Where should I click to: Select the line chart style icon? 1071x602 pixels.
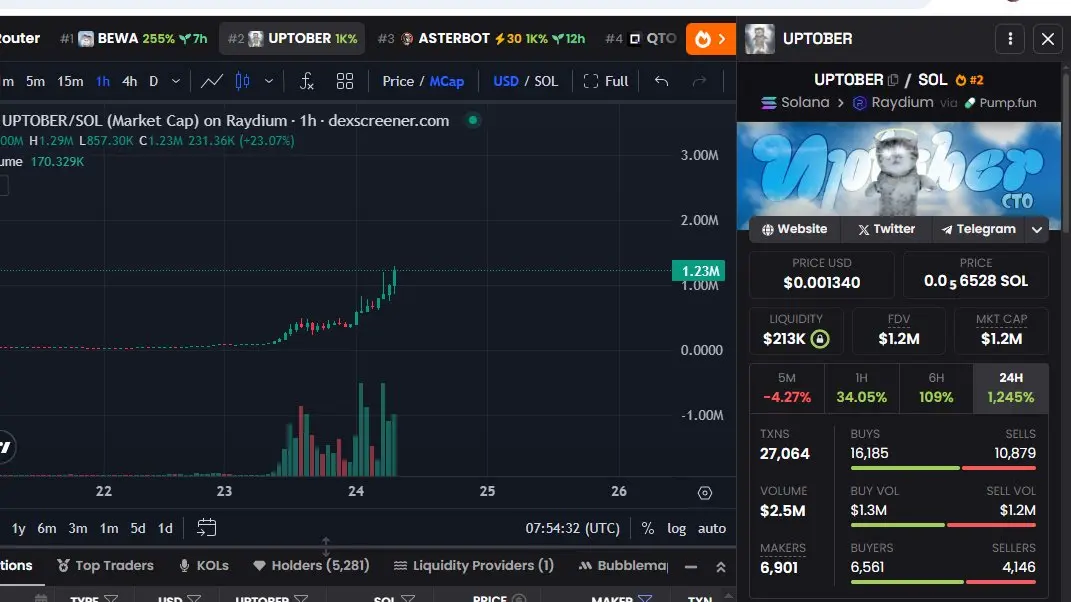tap(212, 81)
